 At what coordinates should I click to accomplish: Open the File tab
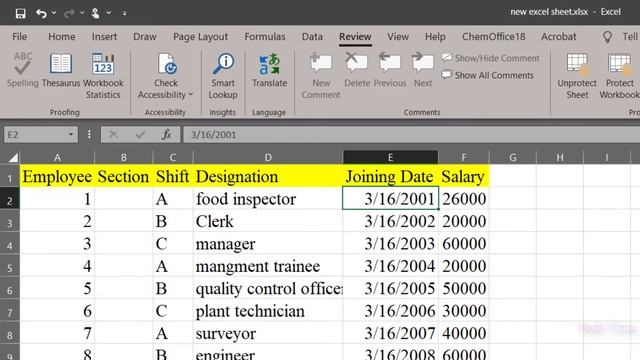(x=20, y=37)
